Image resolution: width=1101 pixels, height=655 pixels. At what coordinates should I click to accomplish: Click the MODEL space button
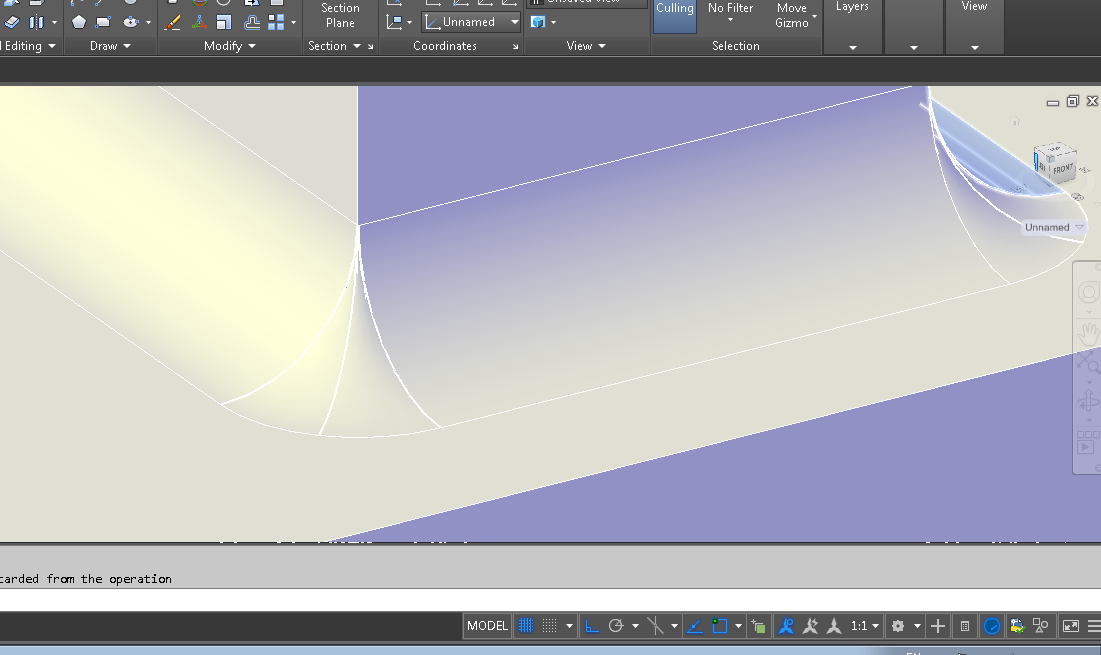pyautogui.click(x=487, y=626)
